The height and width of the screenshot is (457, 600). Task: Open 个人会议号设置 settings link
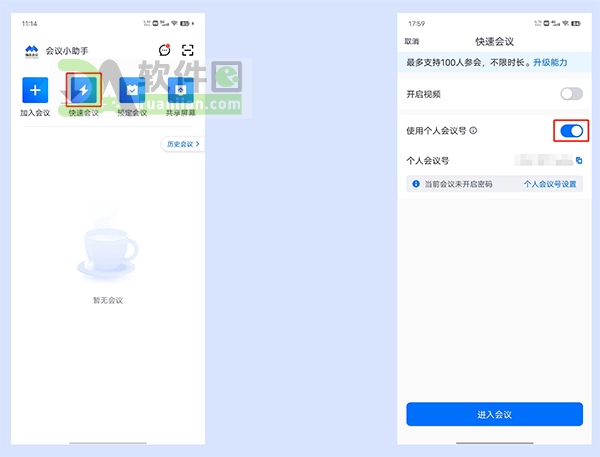click(550, 184)
